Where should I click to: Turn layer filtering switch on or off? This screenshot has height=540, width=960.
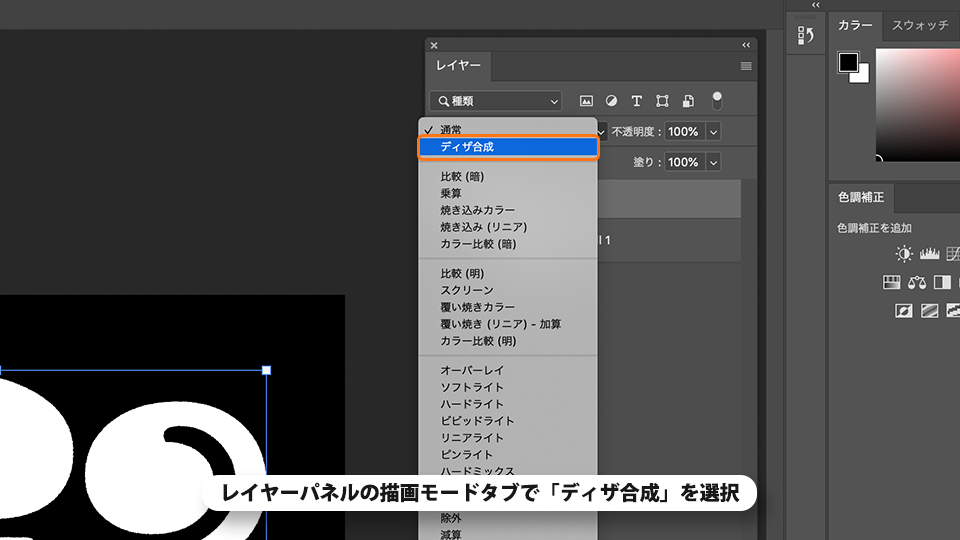point(717,101)
